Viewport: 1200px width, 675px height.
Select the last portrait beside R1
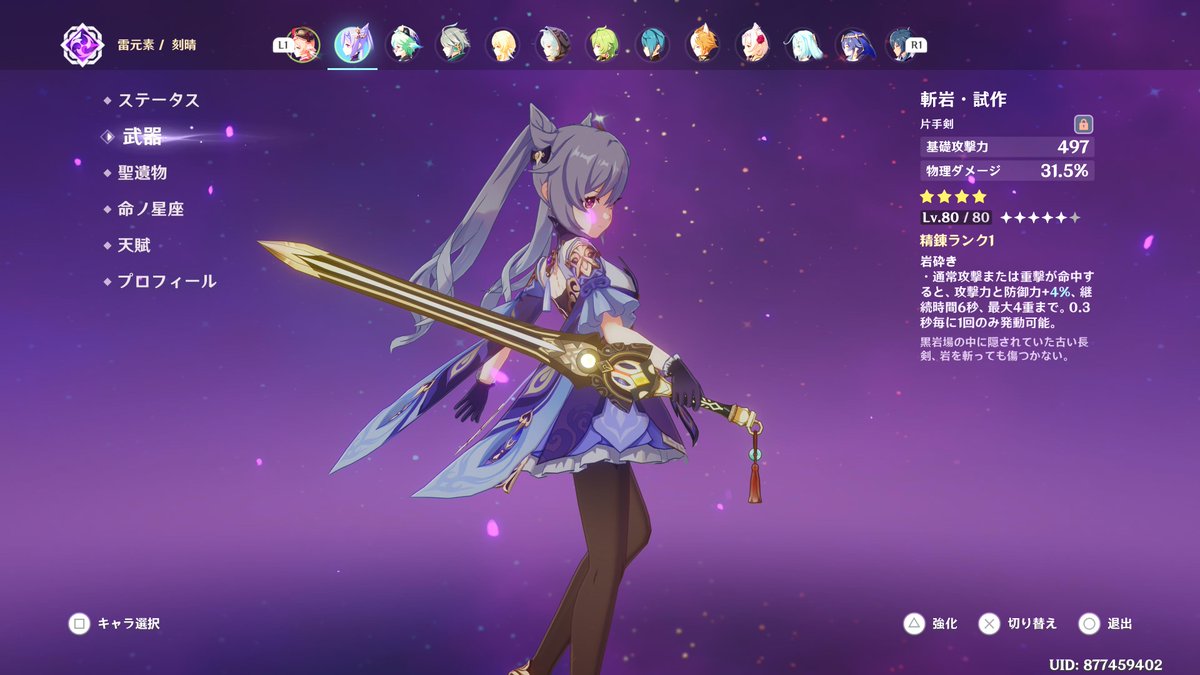[898, 45]
